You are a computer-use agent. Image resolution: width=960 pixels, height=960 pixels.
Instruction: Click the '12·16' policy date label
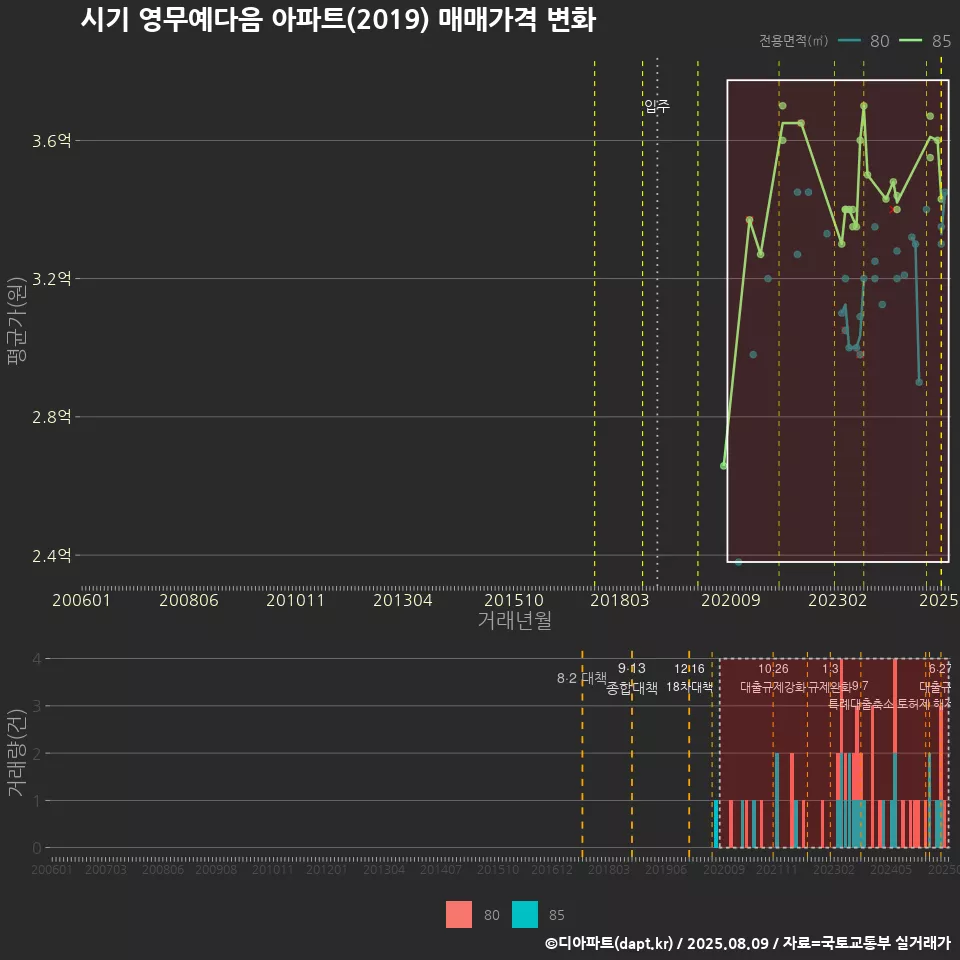689,669
